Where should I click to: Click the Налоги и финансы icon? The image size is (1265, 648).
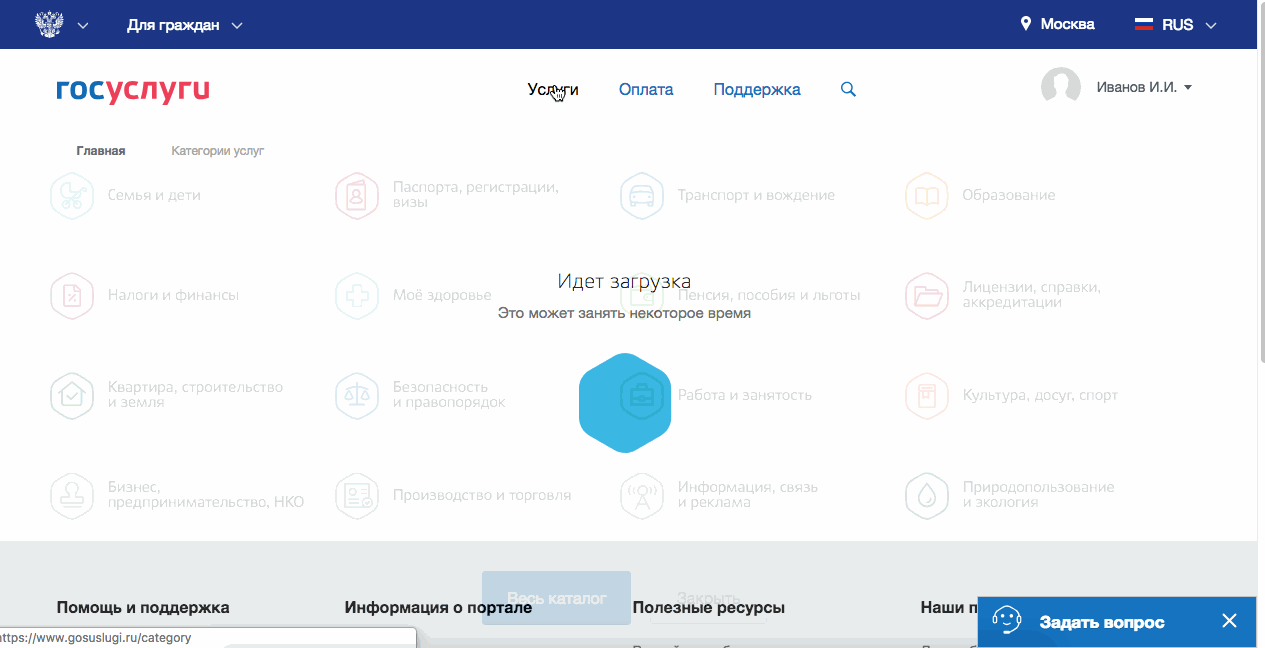pyautogui.click(x=72, y=296)
